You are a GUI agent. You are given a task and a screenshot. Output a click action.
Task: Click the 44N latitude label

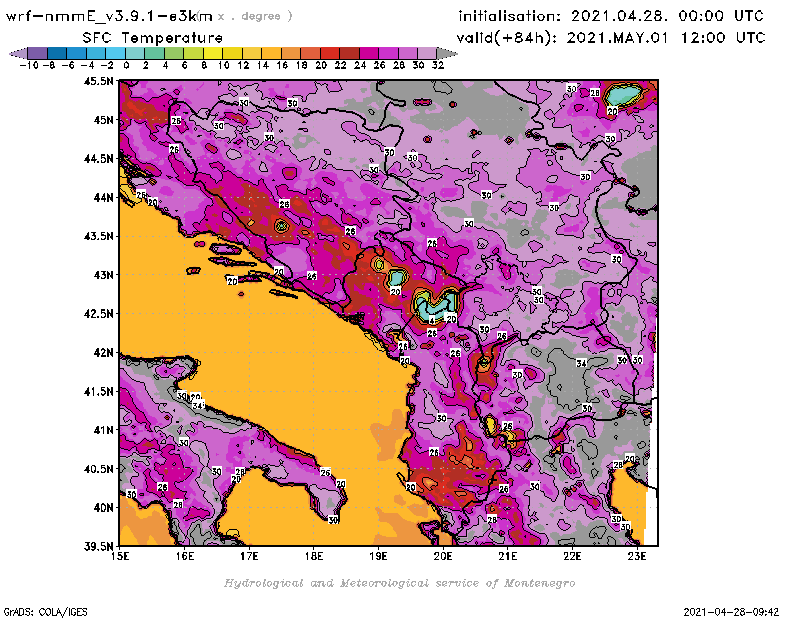(103, 197)
